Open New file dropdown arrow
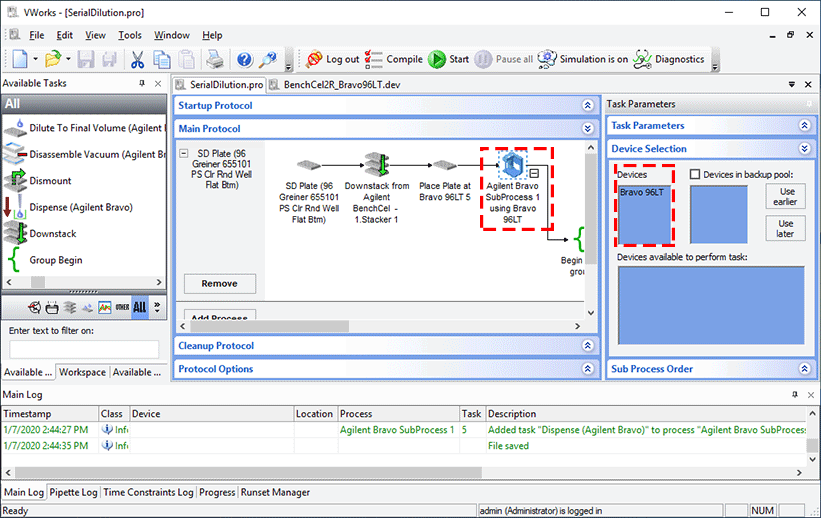 [x=35, y=59]
